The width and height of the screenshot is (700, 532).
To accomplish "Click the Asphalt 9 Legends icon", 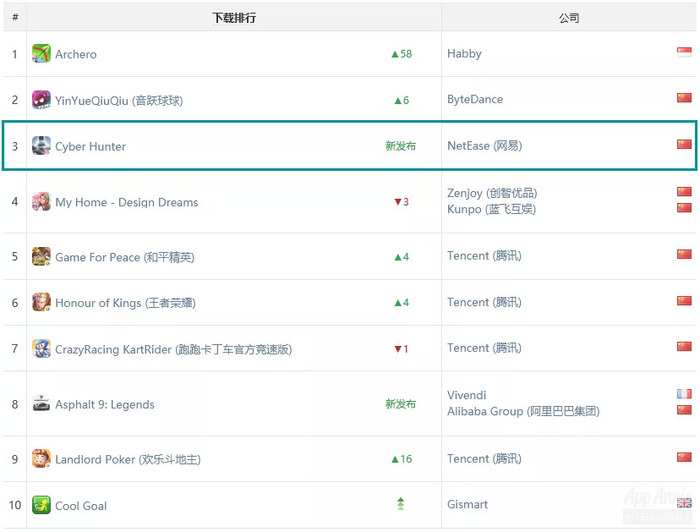I will tap(41, 404).
